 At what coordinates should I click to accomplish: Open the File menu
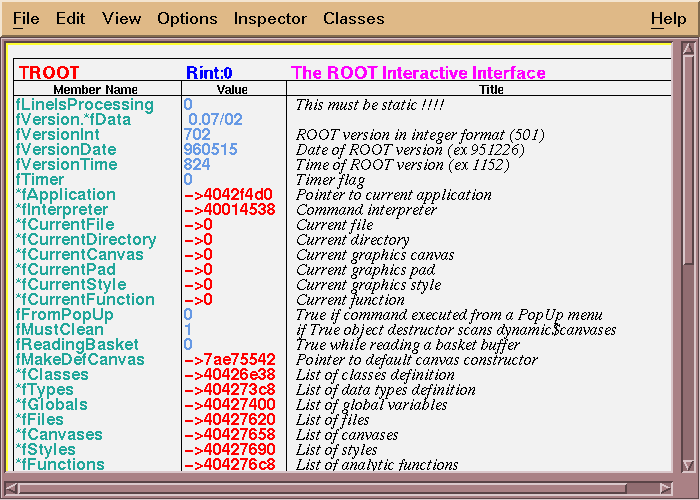click(26, 19)
